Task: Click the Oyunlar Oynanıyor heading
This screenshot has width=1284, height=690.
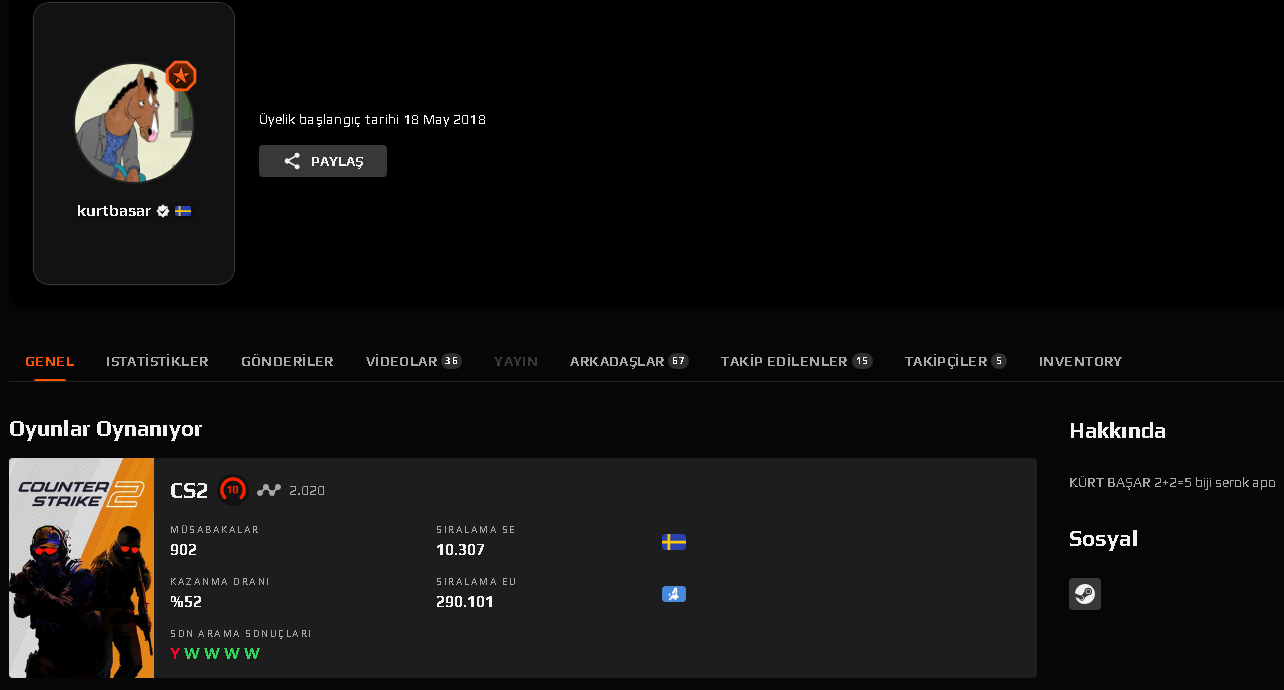Action: 106,429
